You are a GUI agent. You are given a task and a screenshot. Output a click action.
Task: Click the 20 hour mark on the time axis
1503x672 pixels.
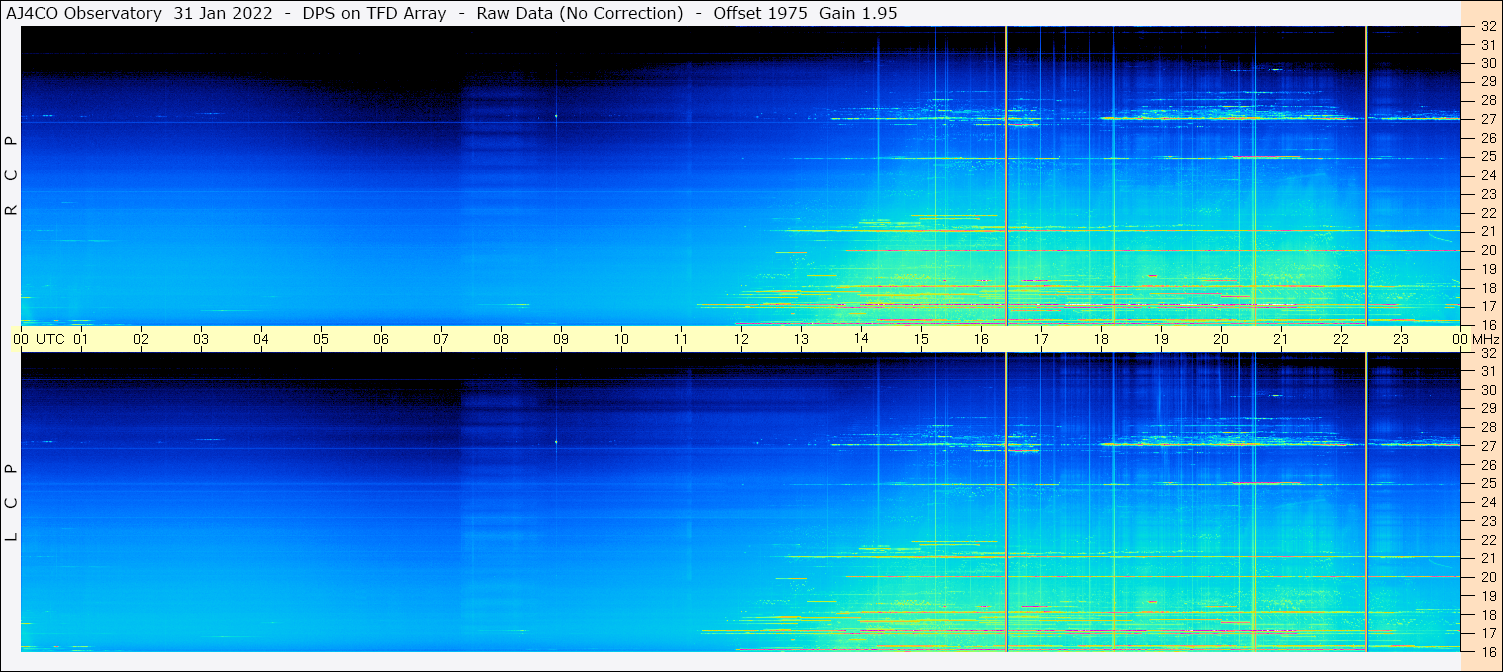click(1221, 339)
